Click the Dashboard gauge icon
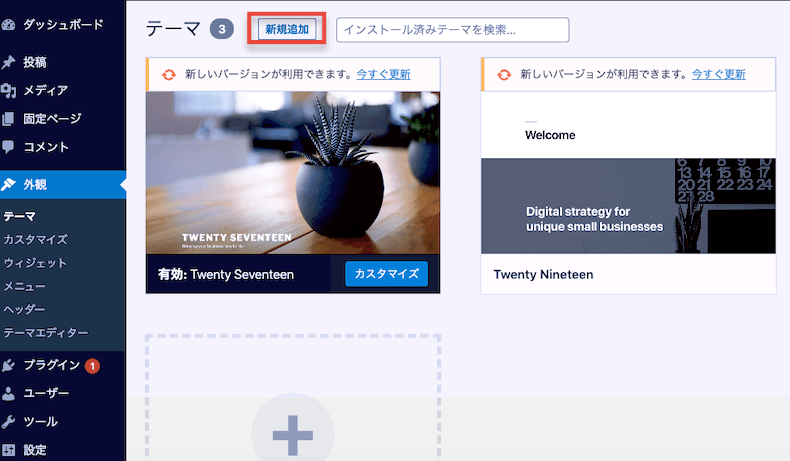This screenshot has width=790, height=461. pyautogui.click(x=8, y=25)
